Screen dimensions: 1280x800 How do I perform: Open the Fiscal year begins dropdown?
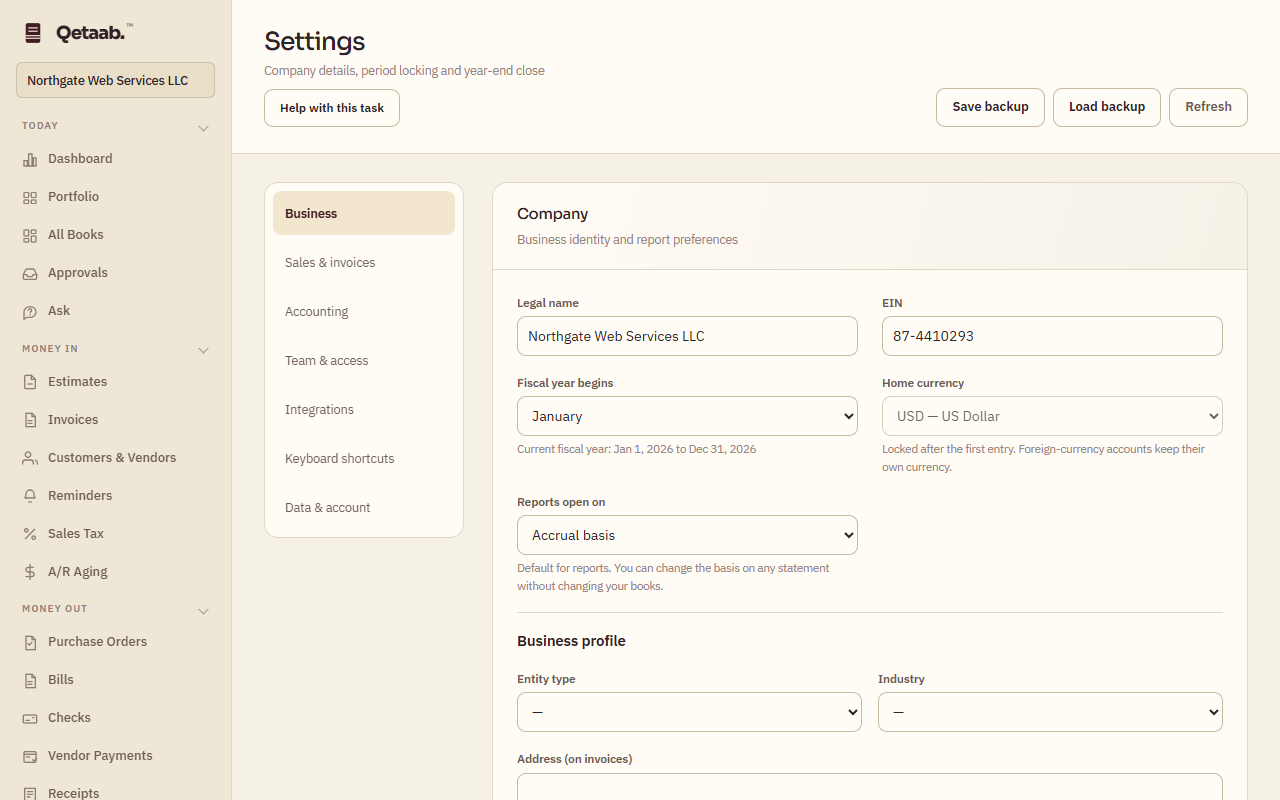[687, 416]
